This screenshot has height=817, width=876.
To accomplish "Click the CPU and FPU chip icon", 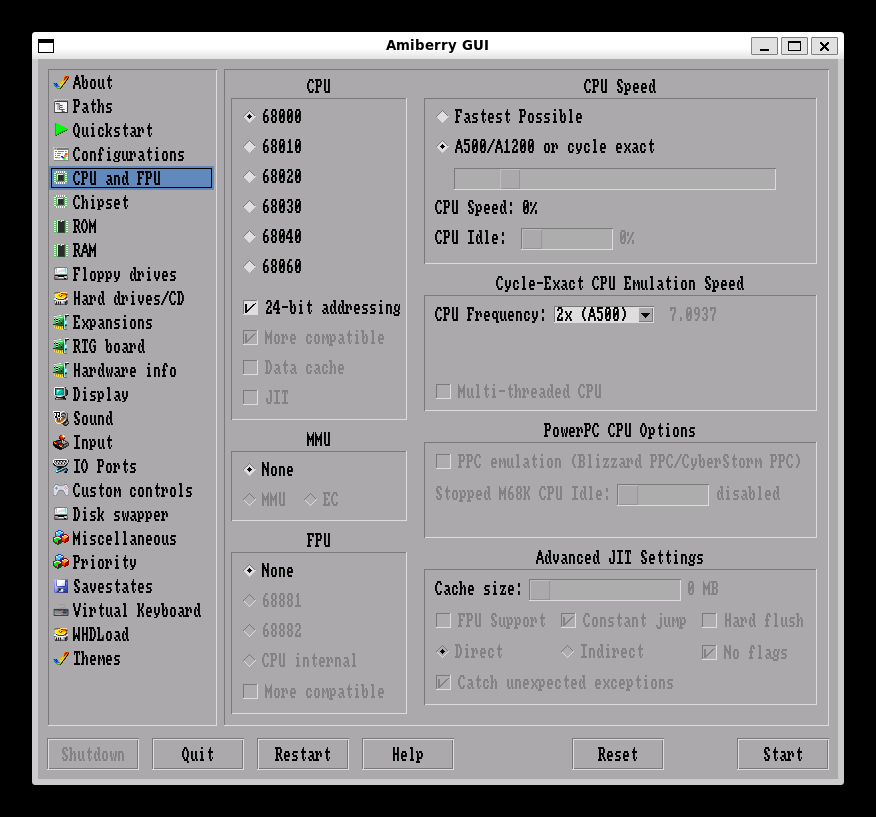I will pos(61,178).
